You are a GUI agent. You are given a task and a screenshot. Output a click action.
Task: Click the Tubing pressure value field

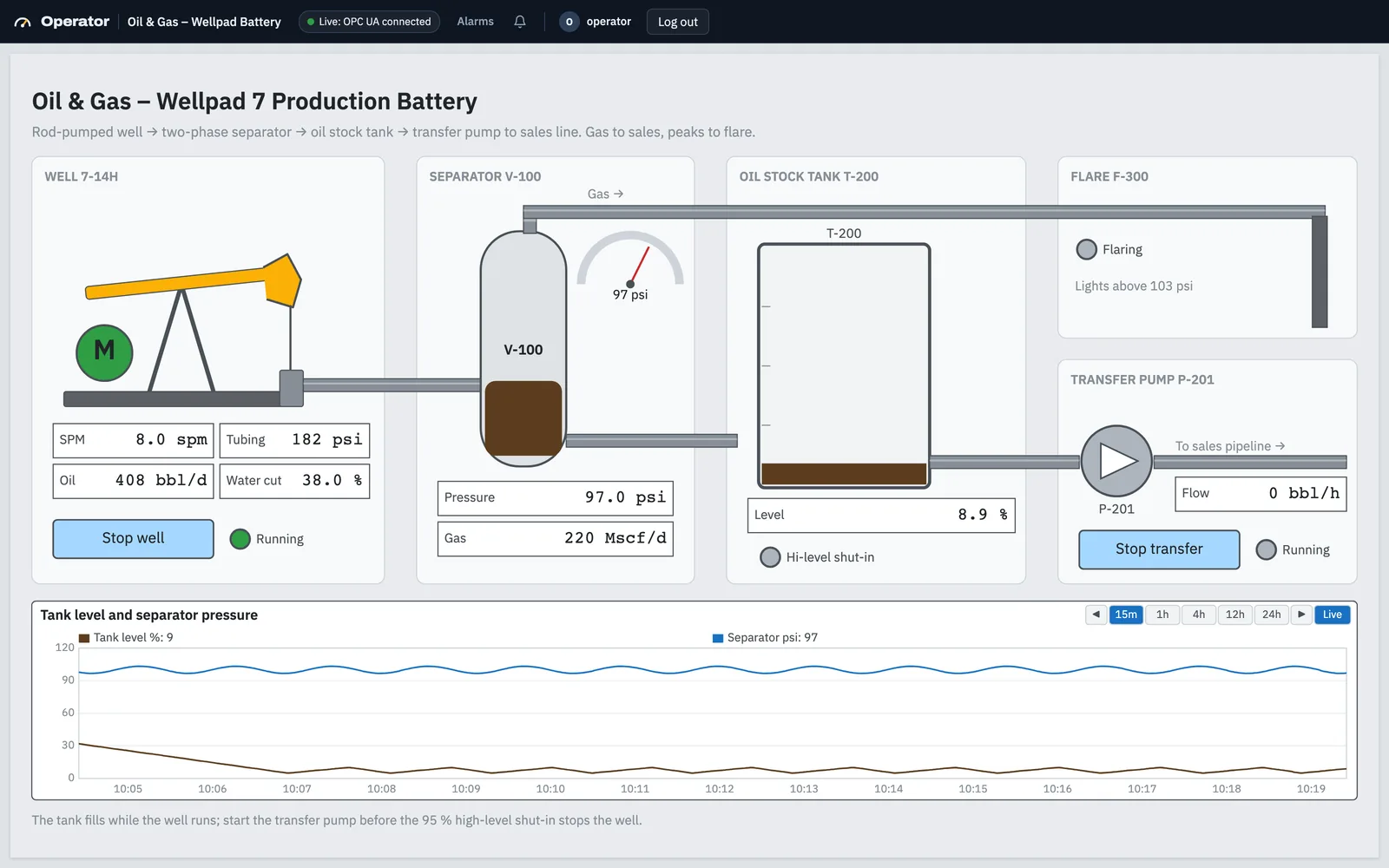tap(295, 440)
